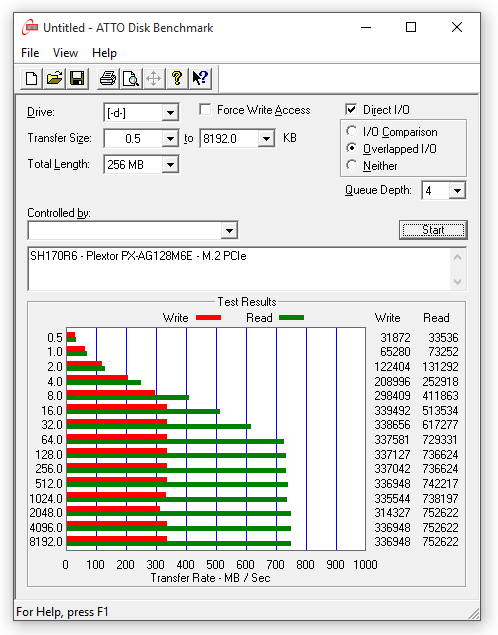Viewport: 498px width, 635px height.
Task: Open a benchmark file via folder icon
Action: [54, 78]
